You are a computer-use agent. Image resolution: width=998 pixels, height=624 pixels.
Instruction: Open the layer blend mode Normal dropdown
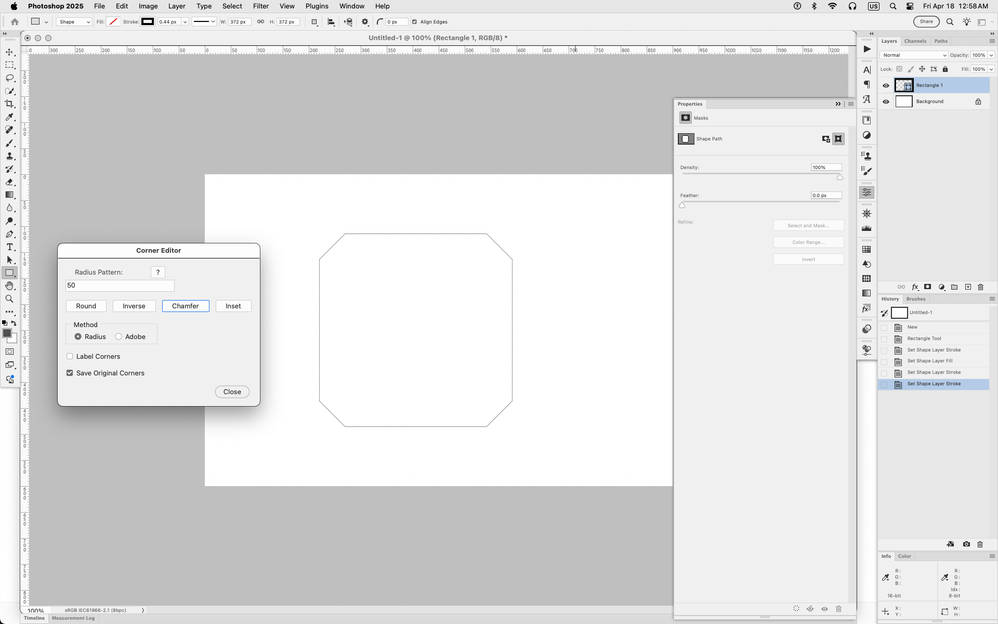913,55
